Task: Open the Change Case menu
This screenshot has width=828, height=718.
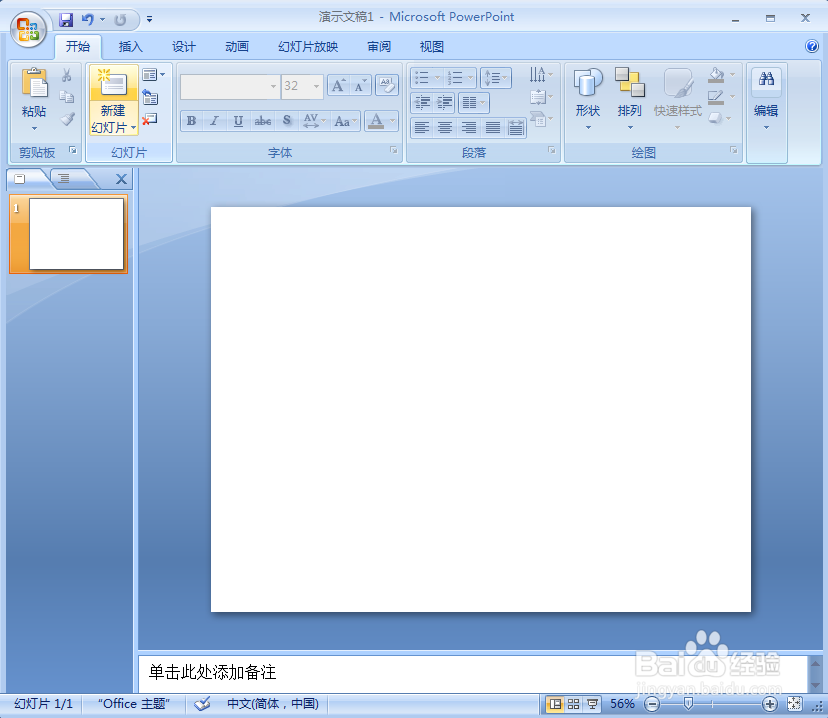Action: click(345, 121)
